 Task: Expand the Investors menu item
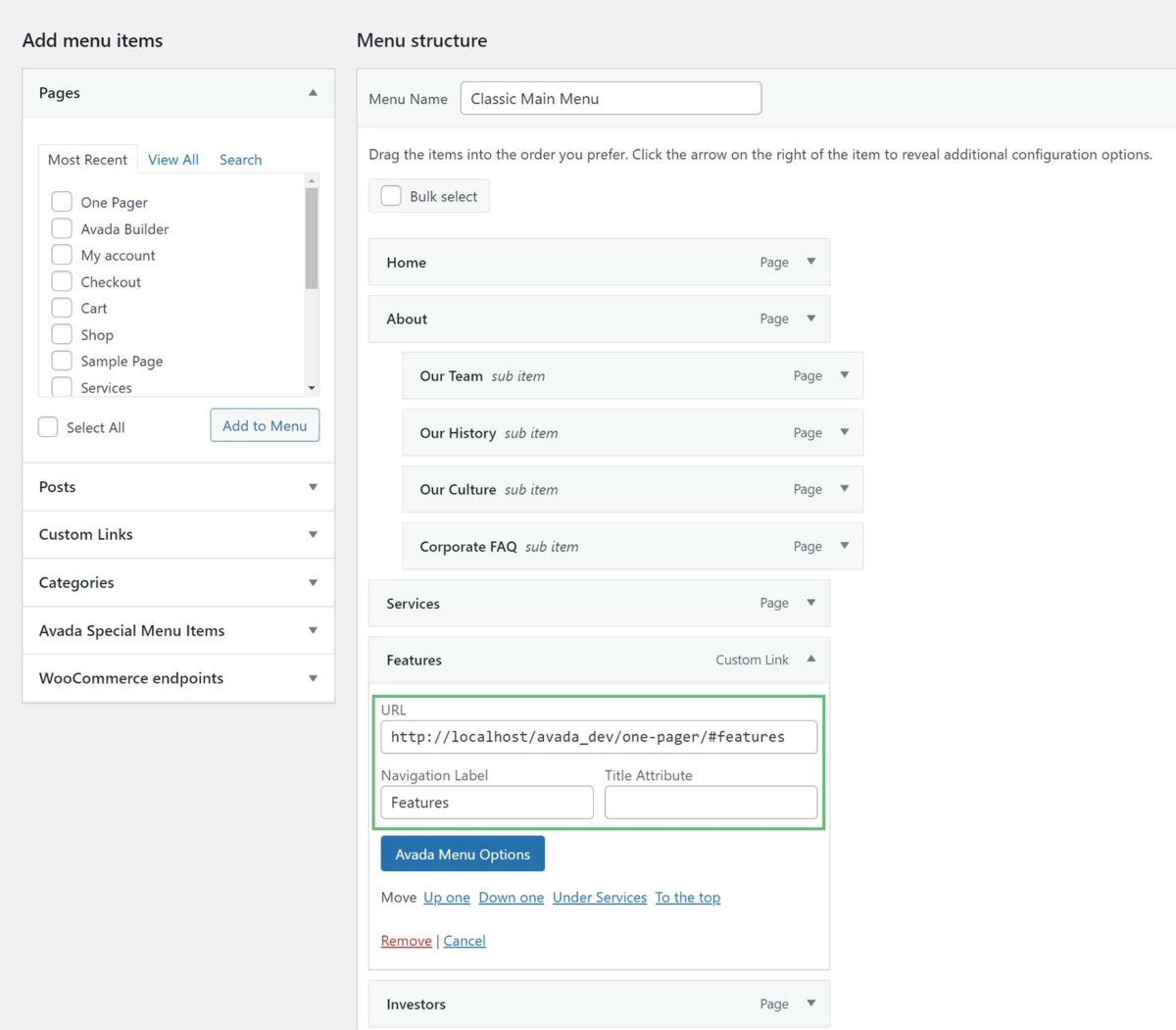tap(810, 1004)
